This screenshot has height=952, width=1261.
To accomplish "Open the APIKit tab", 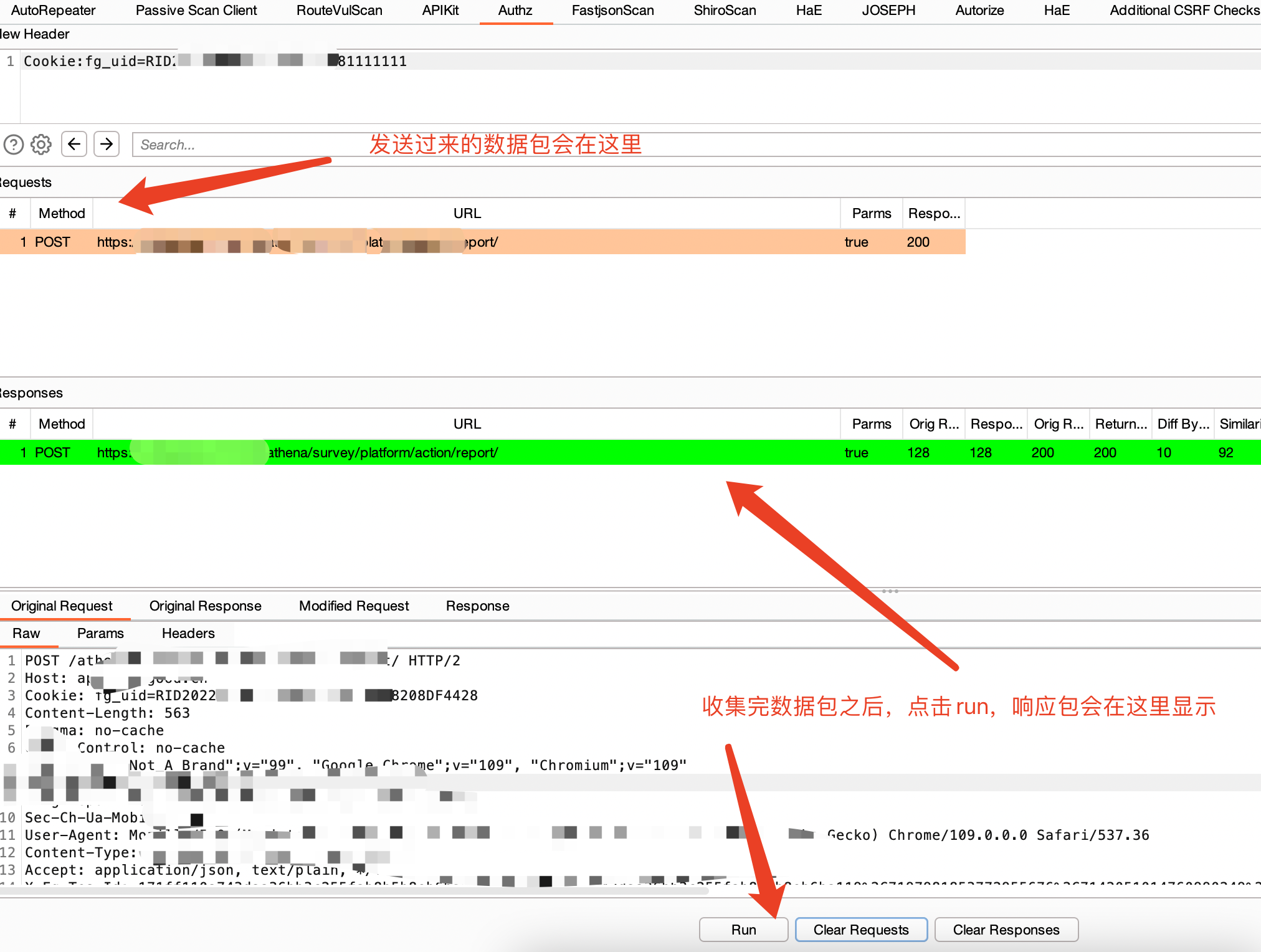I will coord(440,10).
